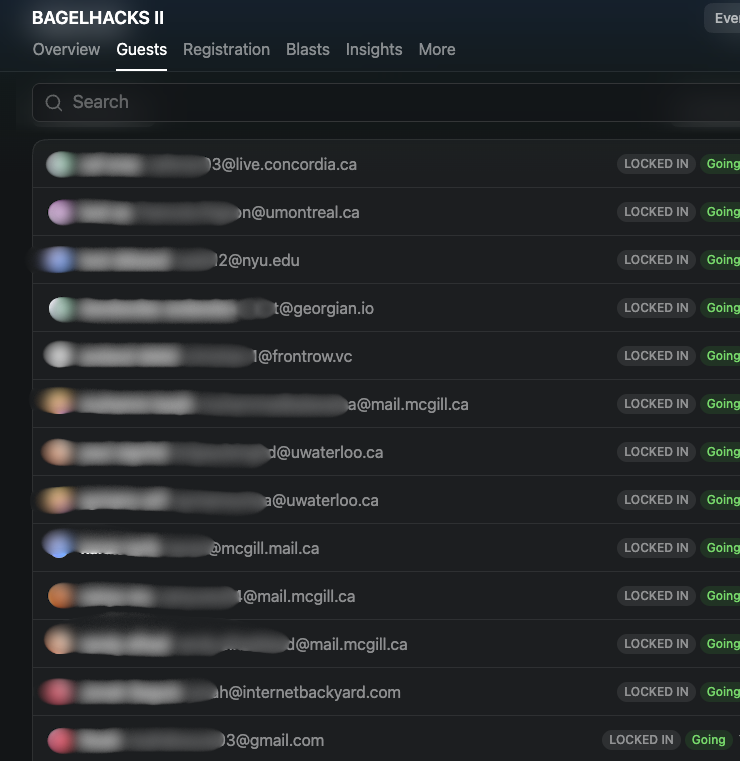Open guest with georgian.io email
740x761 pixels.
tap(386, 308)
